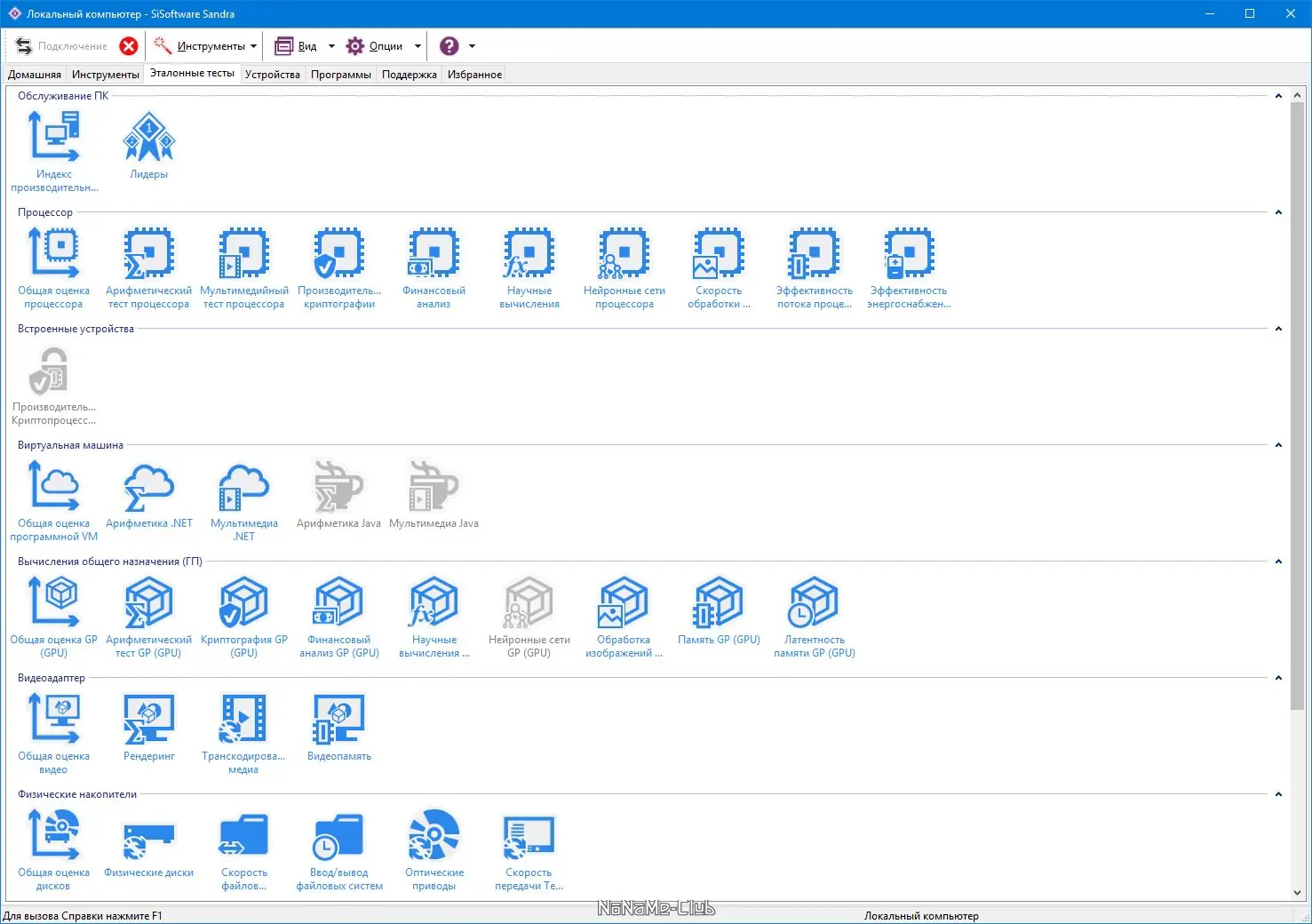Run Арифметический тест GP (GPU)
Image resolution: width=1312 pixels, height=924 pixels.
tap(149, 617)
